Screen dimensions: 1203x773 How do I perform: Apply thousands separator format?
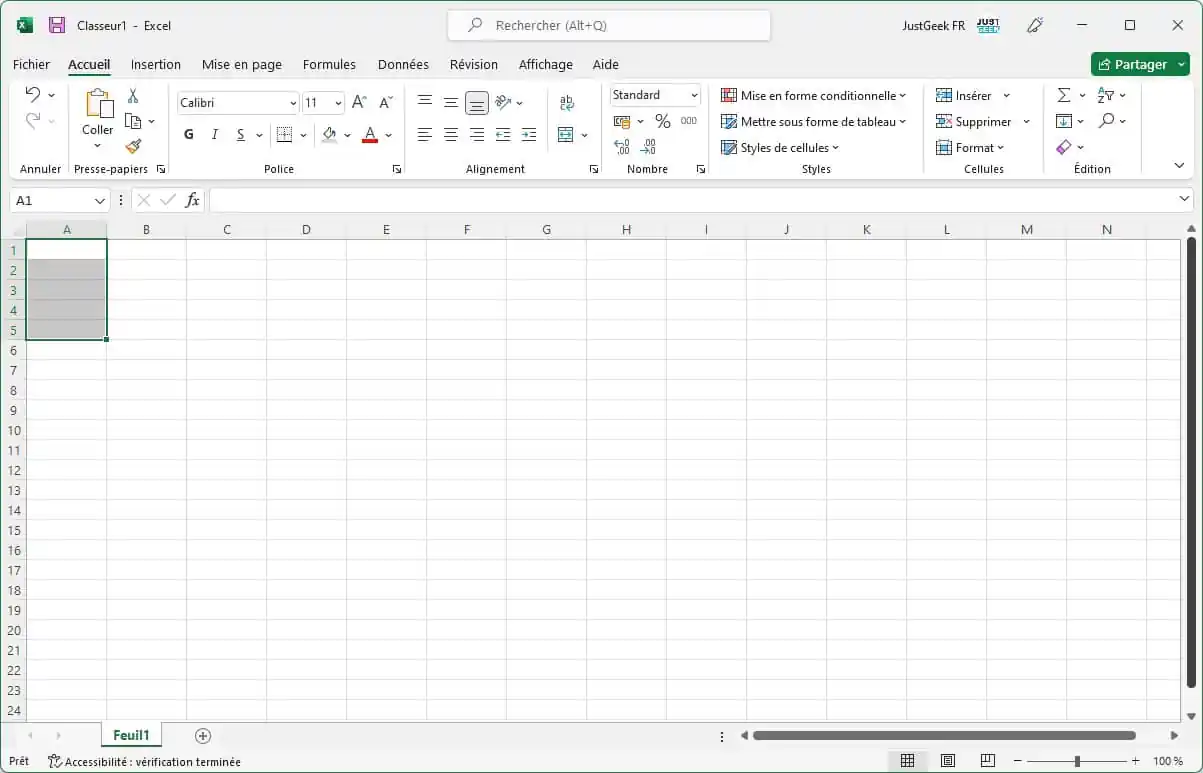pyautogui.click(x=688, y=121)
